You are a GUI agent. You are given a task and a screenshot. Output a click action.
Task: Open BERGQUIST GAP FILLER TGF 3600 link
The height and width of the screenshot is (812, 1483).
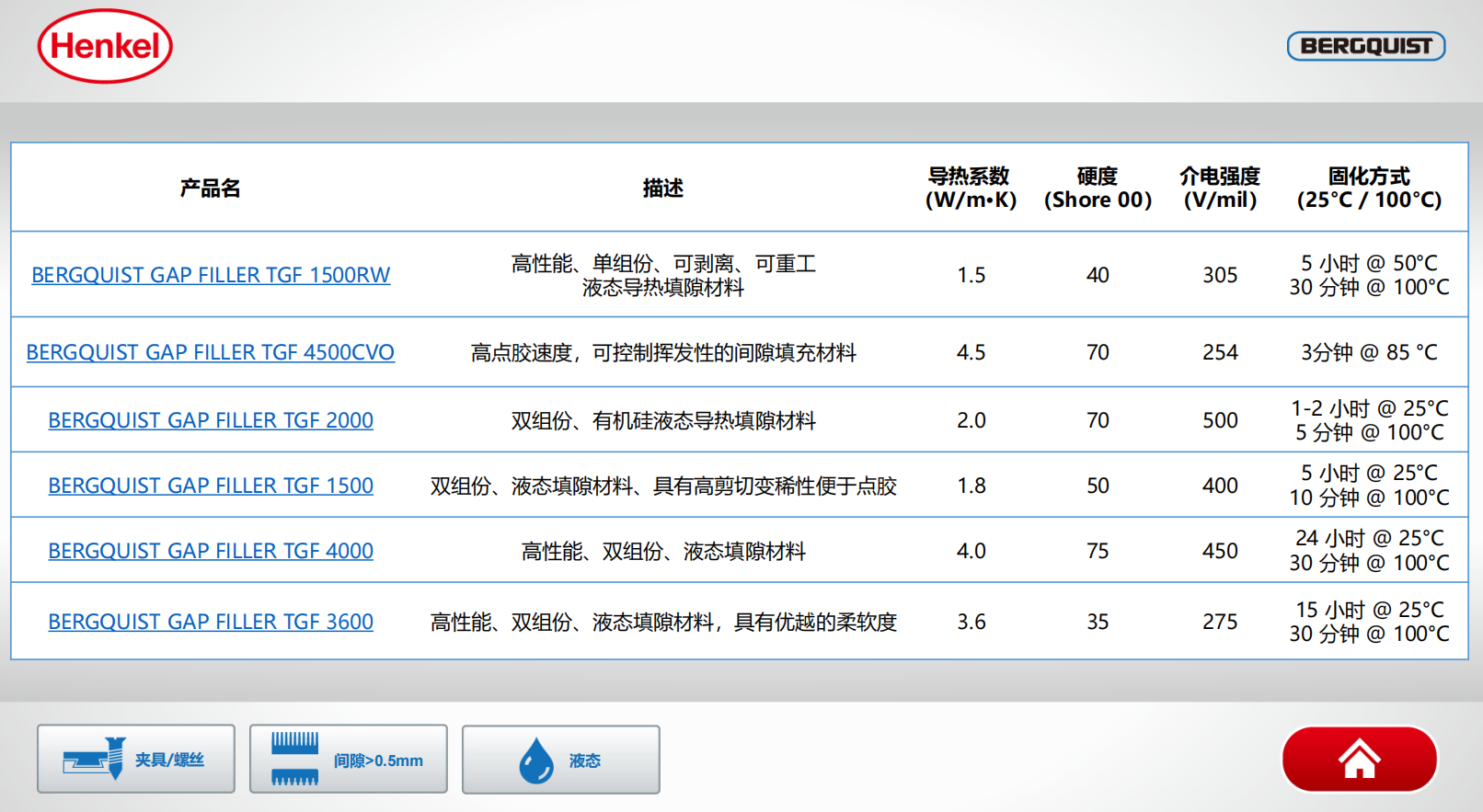coord(211,622)
